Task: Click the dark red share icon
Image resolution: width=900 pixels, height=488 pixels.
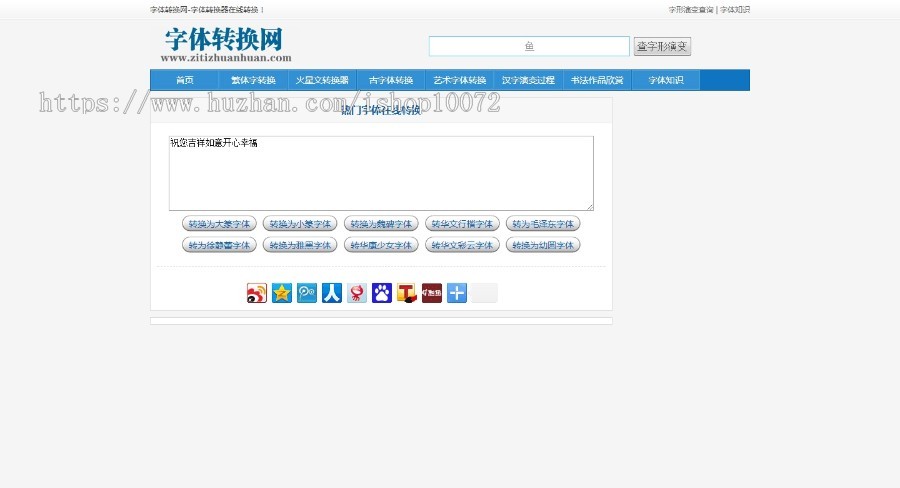Action: [x=432, y=293]
